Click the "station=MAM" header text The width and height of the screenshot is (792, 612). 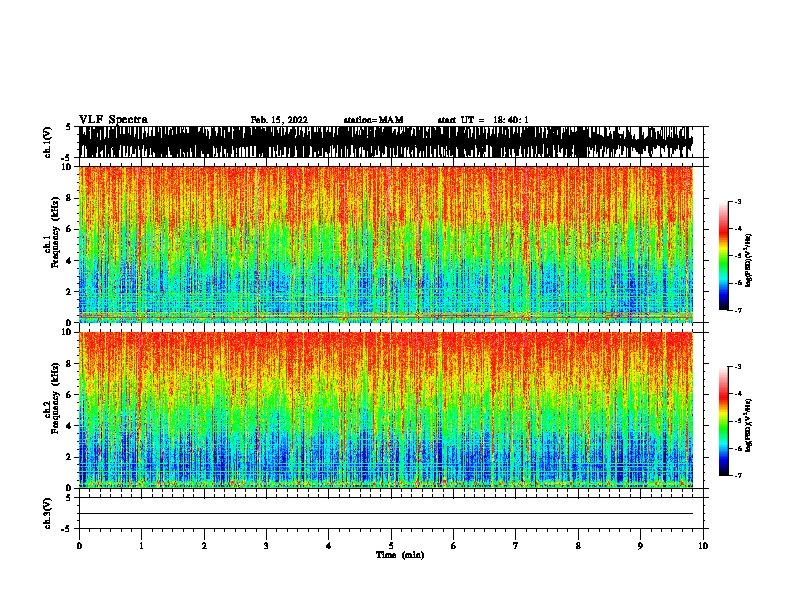[x=373, y=120]
